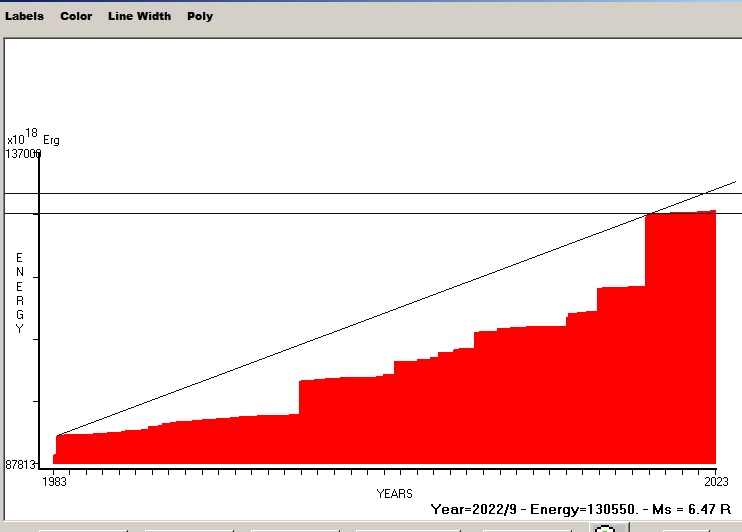Select the YEARS axis title
The width and height of the screenshot is (742, 532).
coord(395,494)
